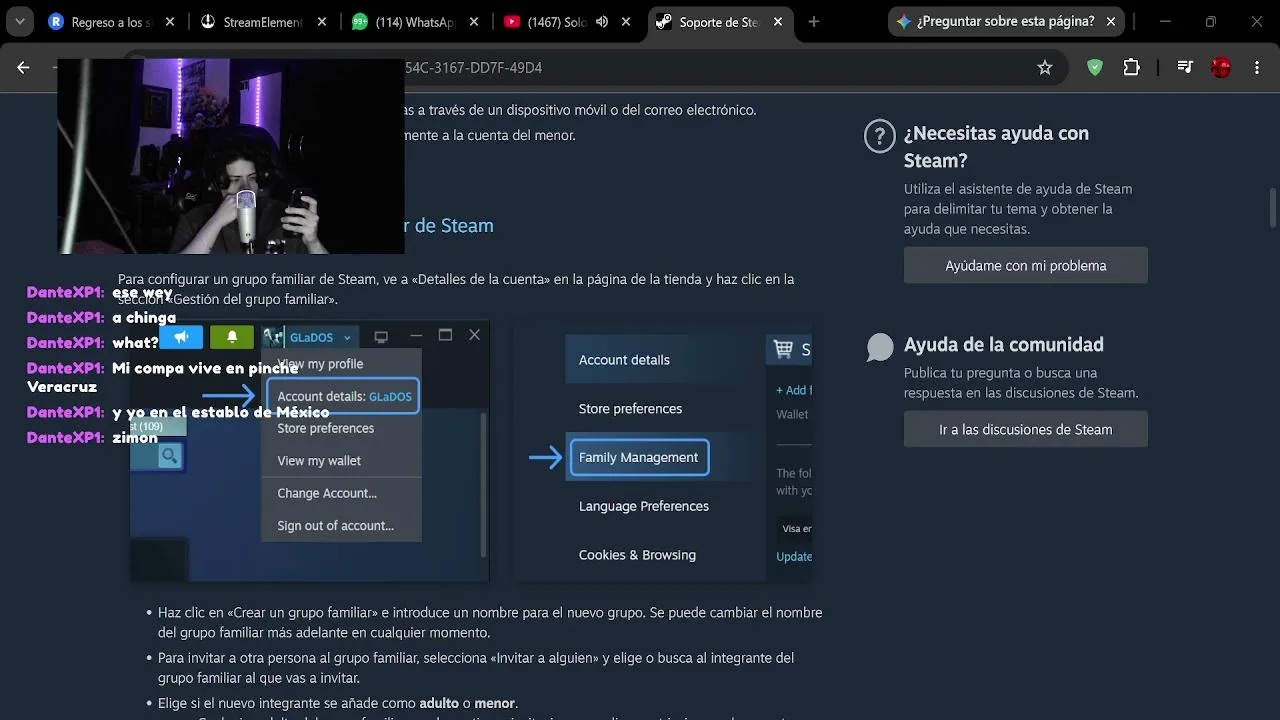Click text 'Publica tu pregunta o busca una'

point(1001,372)
